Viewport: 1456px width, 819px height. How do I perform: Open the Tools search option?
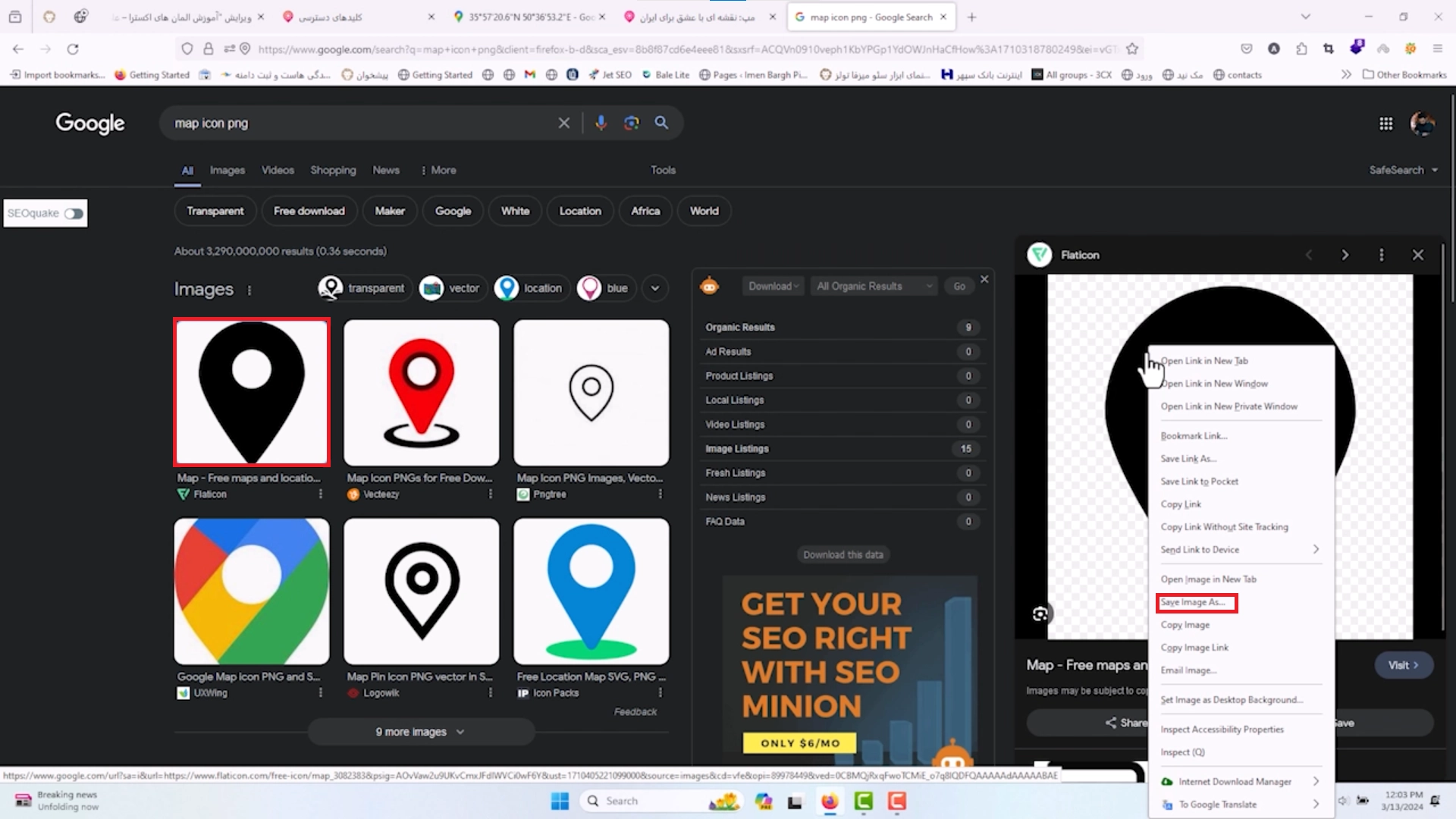(663, 170)
